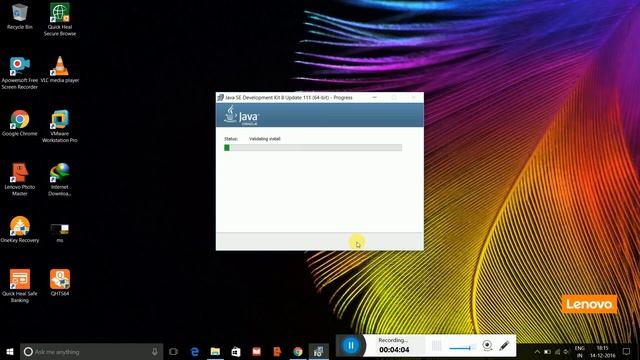Click the recording timer 00:04:04
640x360 pixels.
[394, 350]
